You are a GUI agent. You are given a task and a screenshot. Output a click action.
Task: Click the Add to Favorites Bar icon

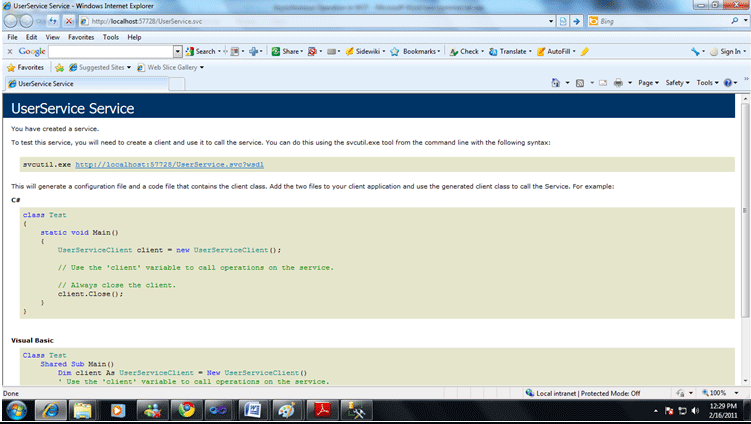59,68
